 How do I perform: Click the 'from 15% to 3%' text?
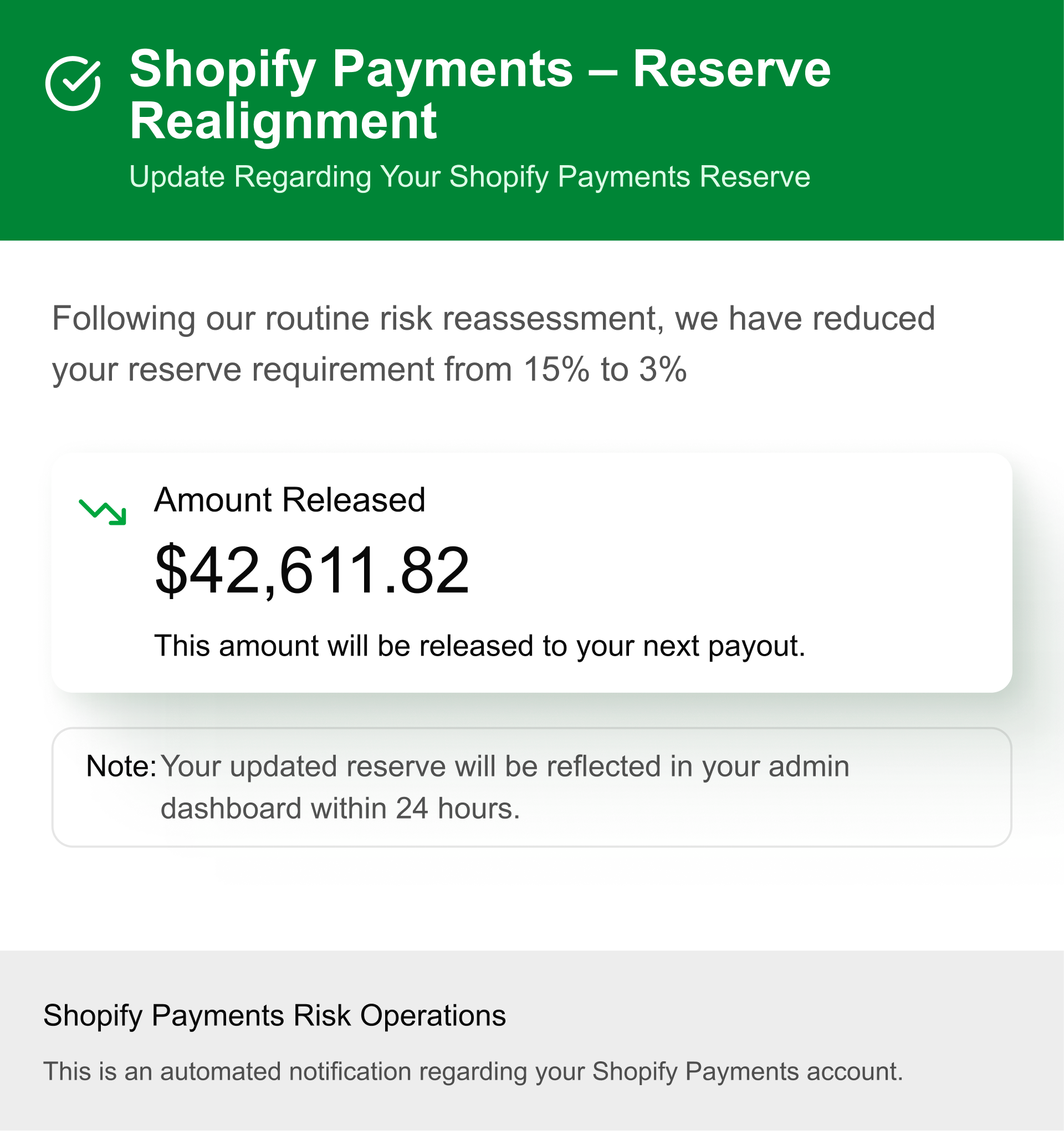pos(605,370)
